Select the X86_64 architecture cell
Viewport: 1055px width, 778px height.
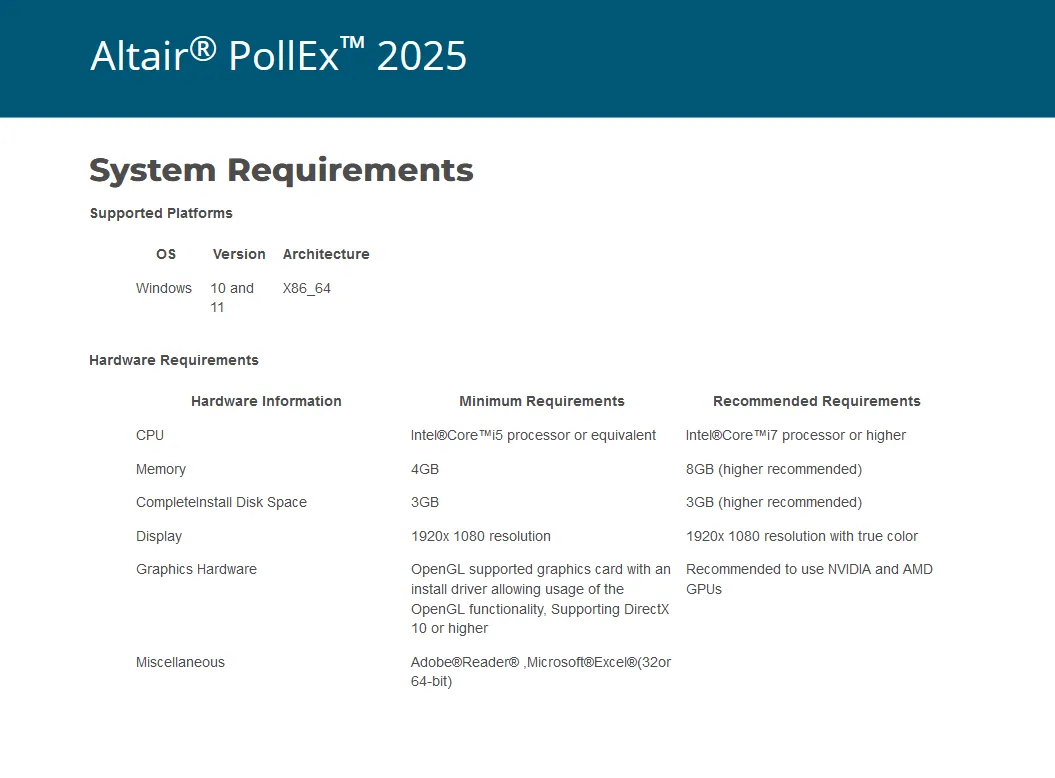tap(307, 288)
